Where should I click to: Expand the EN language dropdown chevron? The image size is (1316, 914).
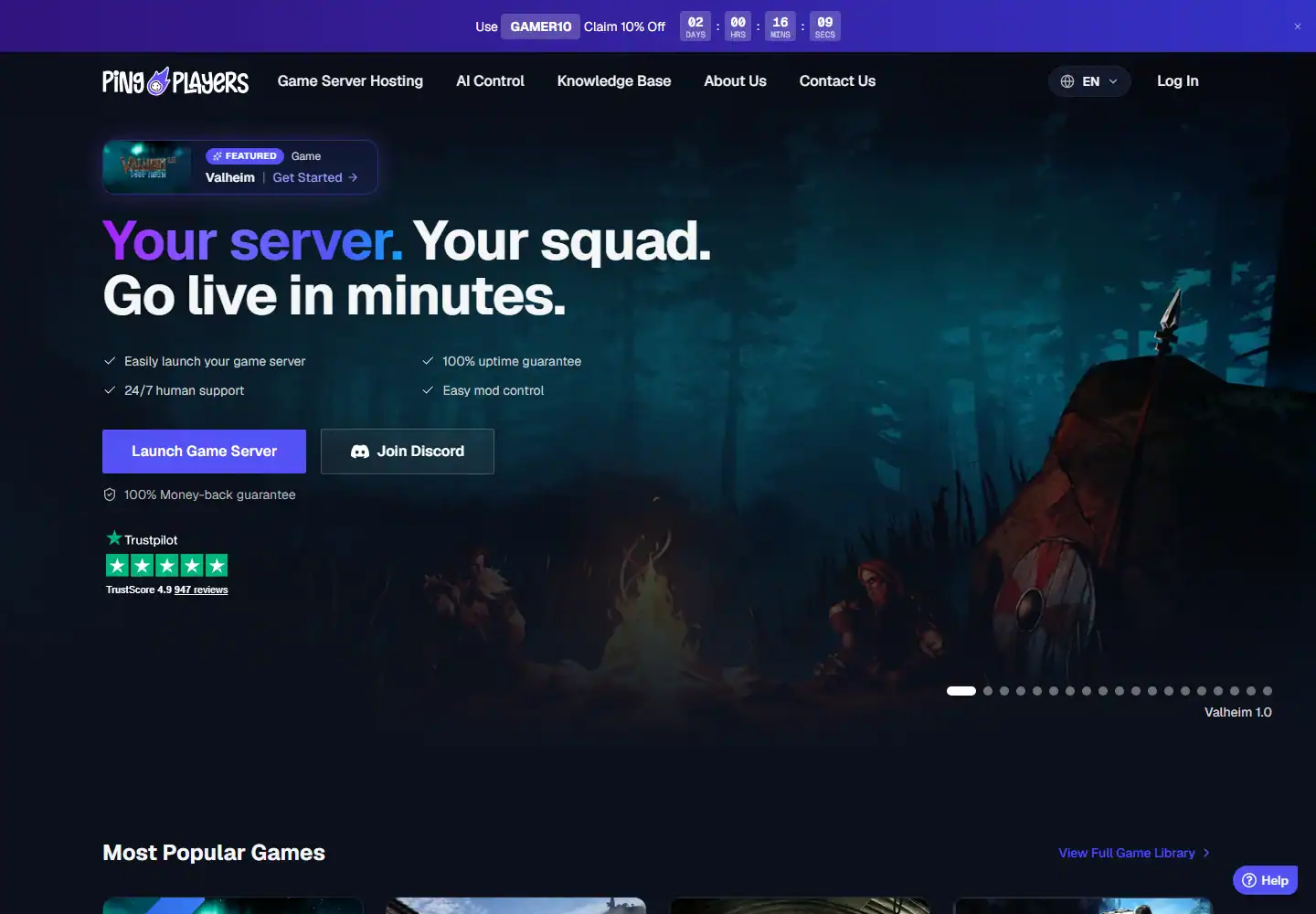pos(1113,81)
